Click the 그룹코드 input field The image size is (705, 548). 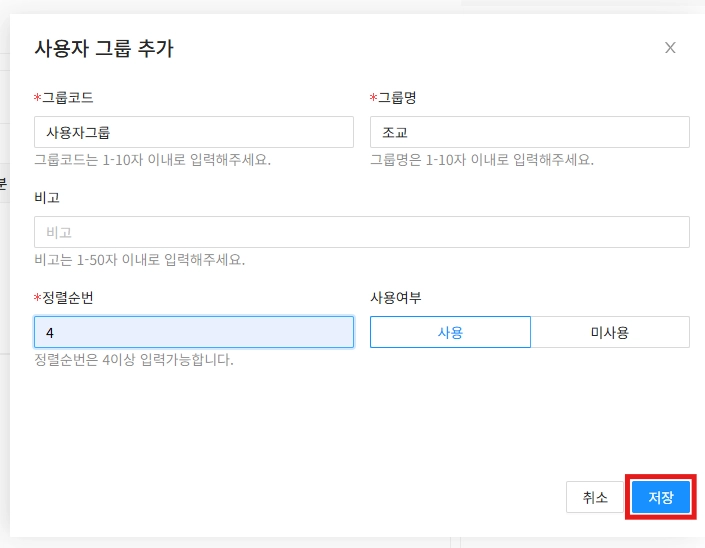click(193, 132)
